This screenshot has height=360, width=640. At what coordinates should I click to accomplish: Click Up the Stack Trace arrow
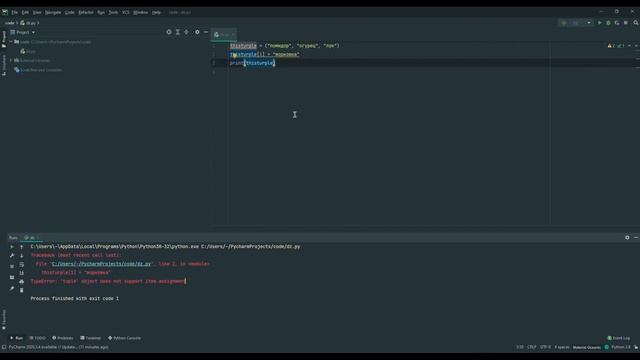[22, 247]
